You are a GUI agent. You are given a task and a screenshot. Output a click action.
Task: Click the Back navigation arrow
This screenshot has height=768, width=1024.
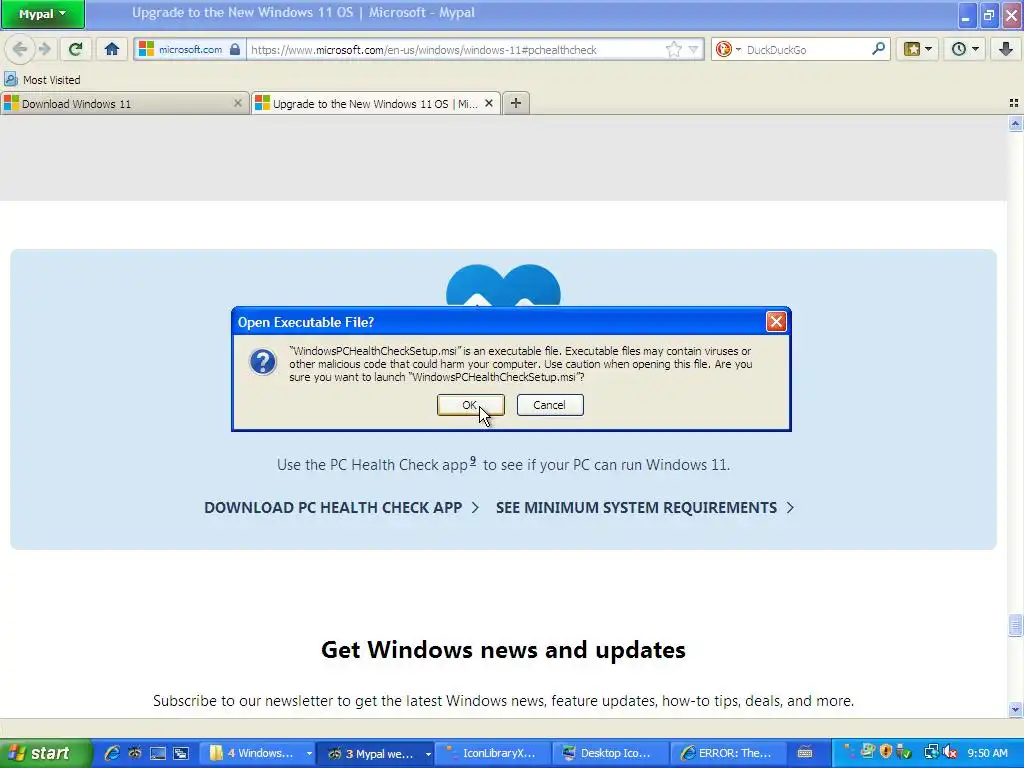coord(20,49)
